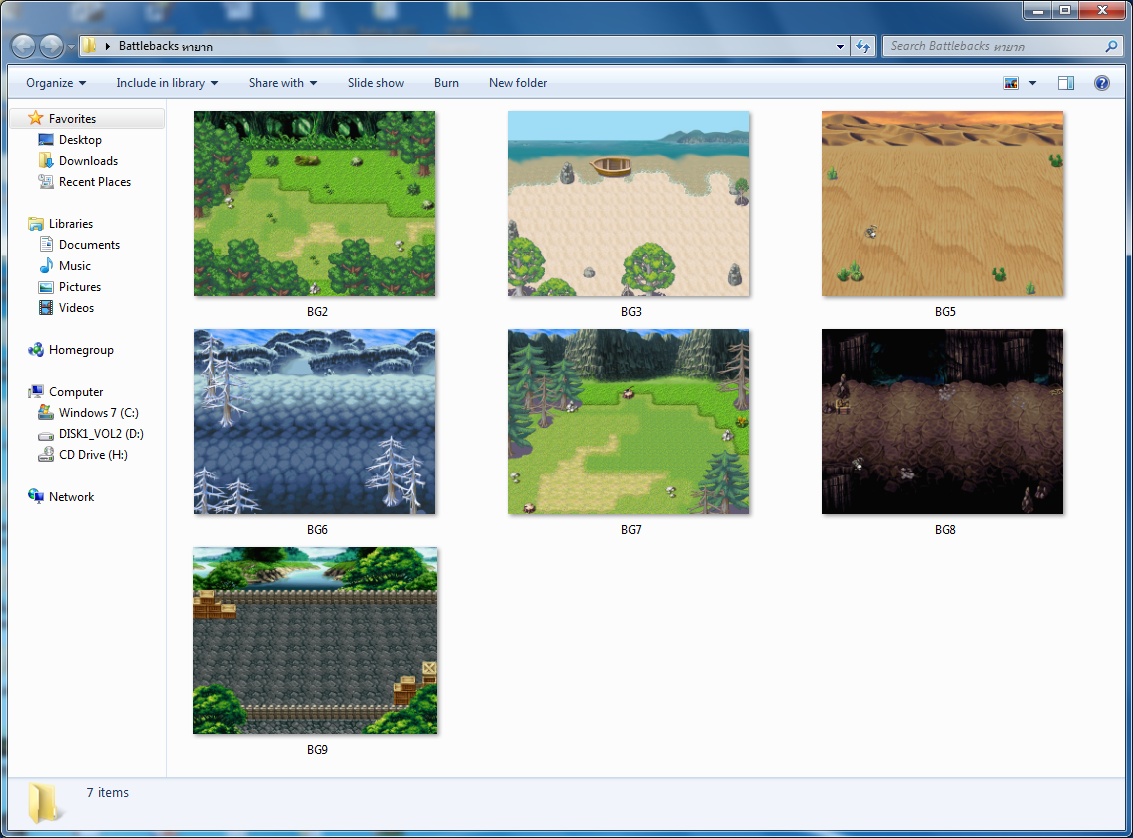
Task: Open CD Drive (H:)
Action: pyautogui.click(x=93, y=454)
